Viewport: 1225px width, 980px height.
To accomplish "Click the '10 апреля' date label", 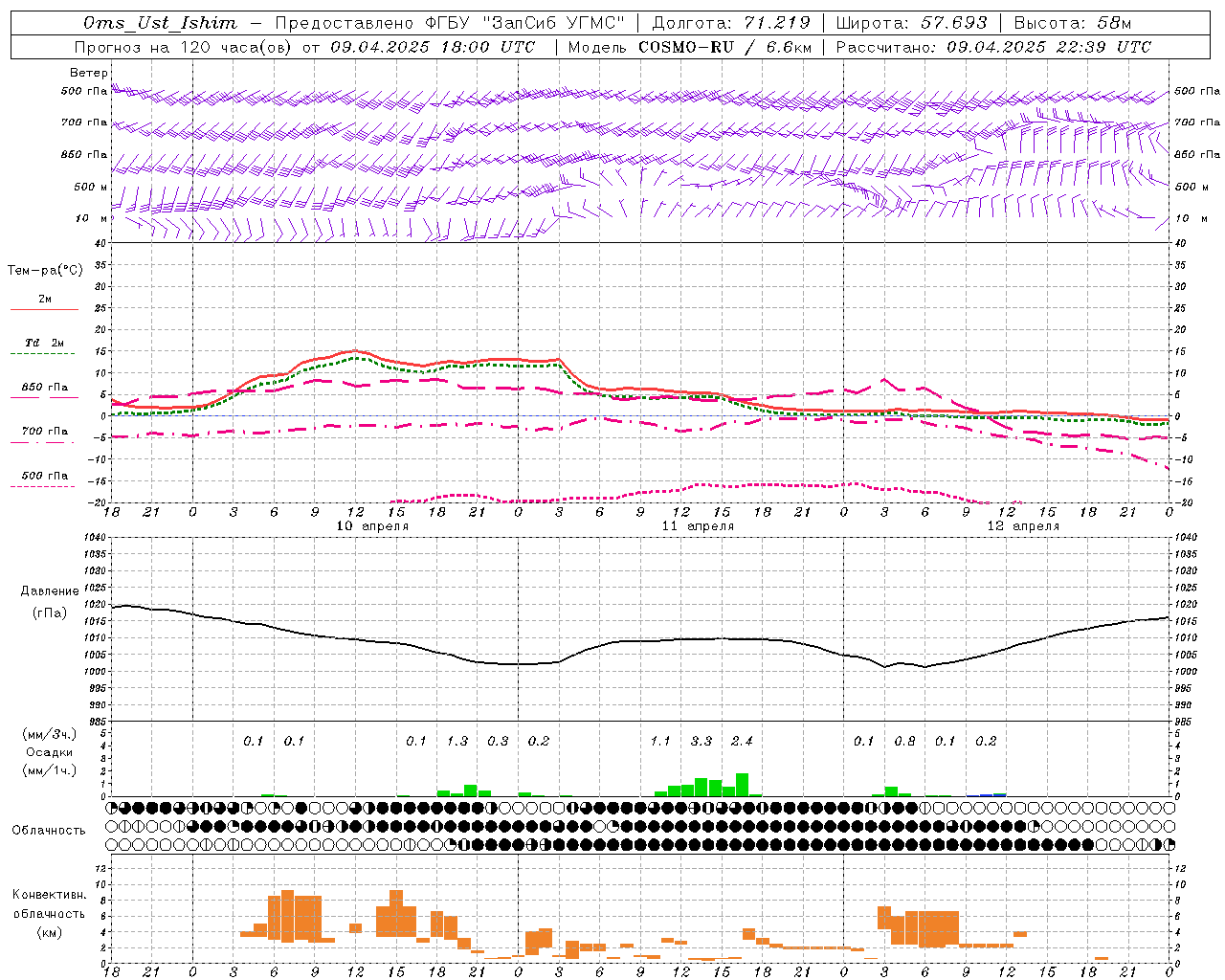I will point(372,526).
